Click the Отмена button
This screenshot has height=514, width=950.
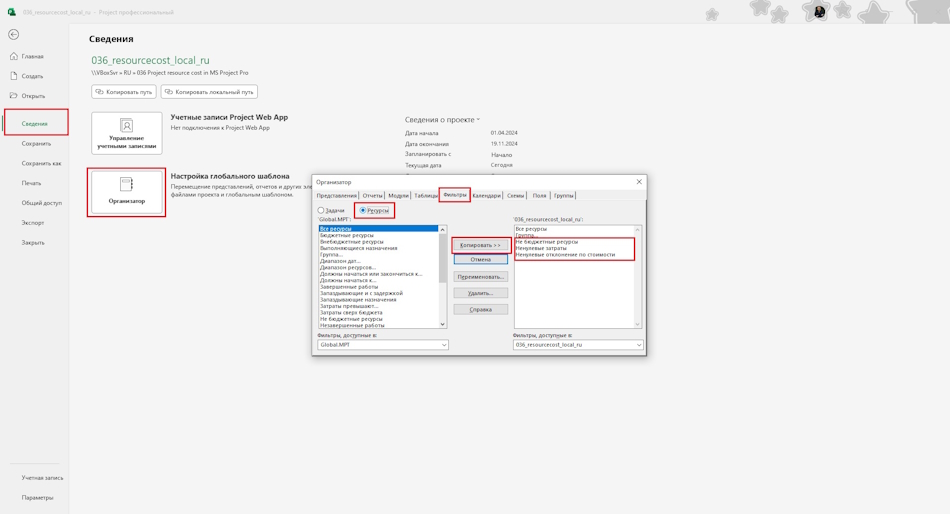[480, 259]
